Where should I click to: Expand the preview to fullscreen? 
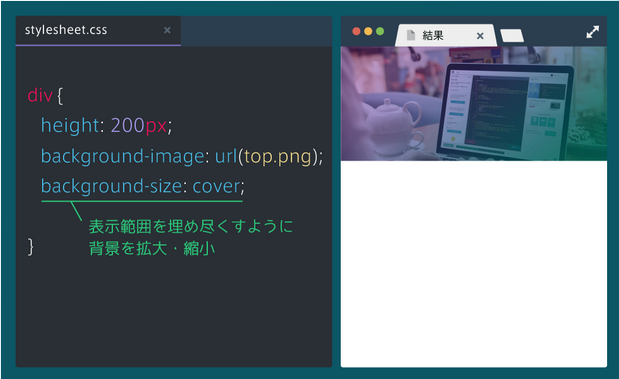(x=592, y=32)
